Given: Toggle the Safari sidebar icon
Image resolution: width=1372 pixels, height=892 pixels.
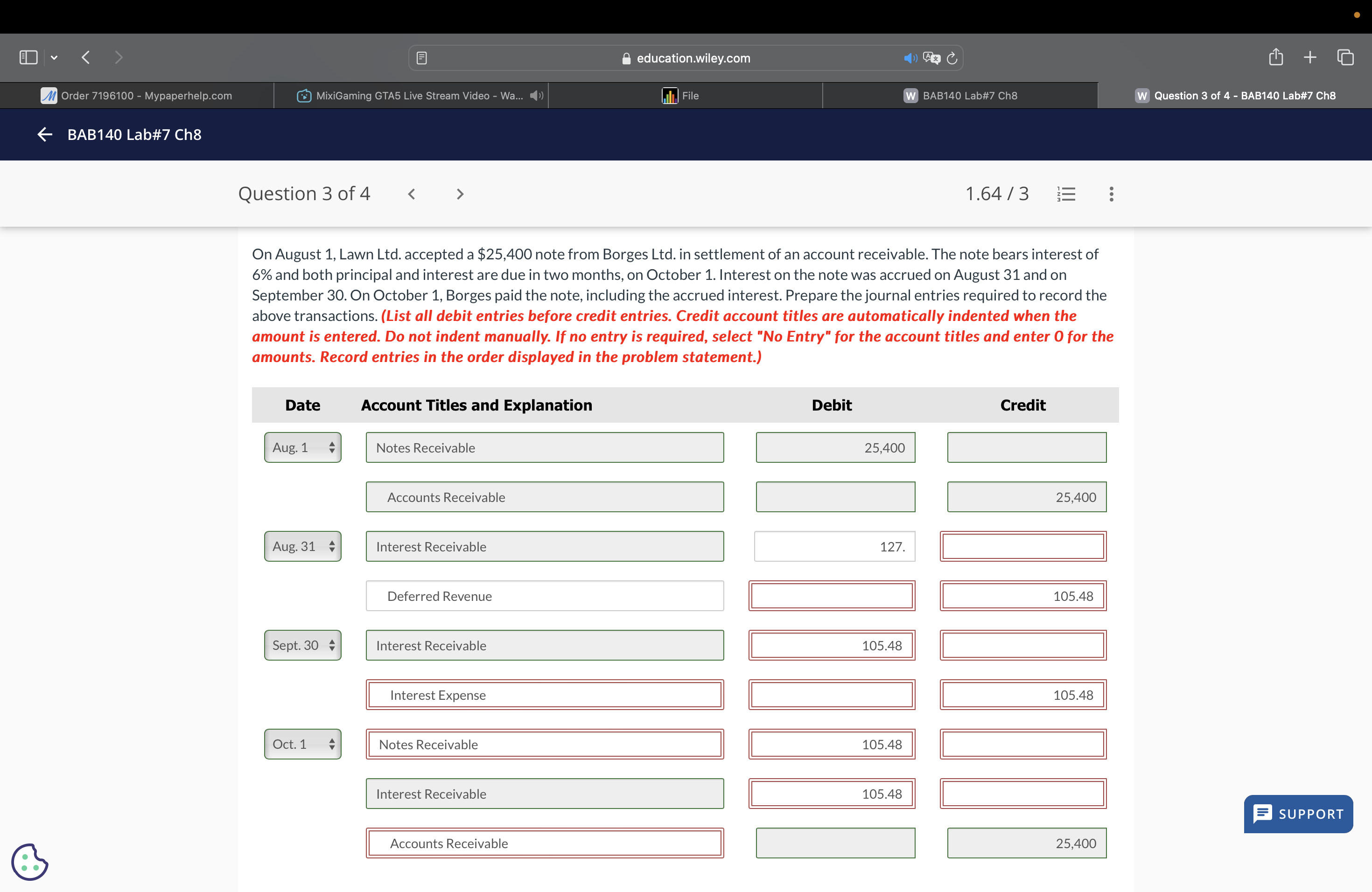Looking at the screenshot, I should [x=28, y=57].
